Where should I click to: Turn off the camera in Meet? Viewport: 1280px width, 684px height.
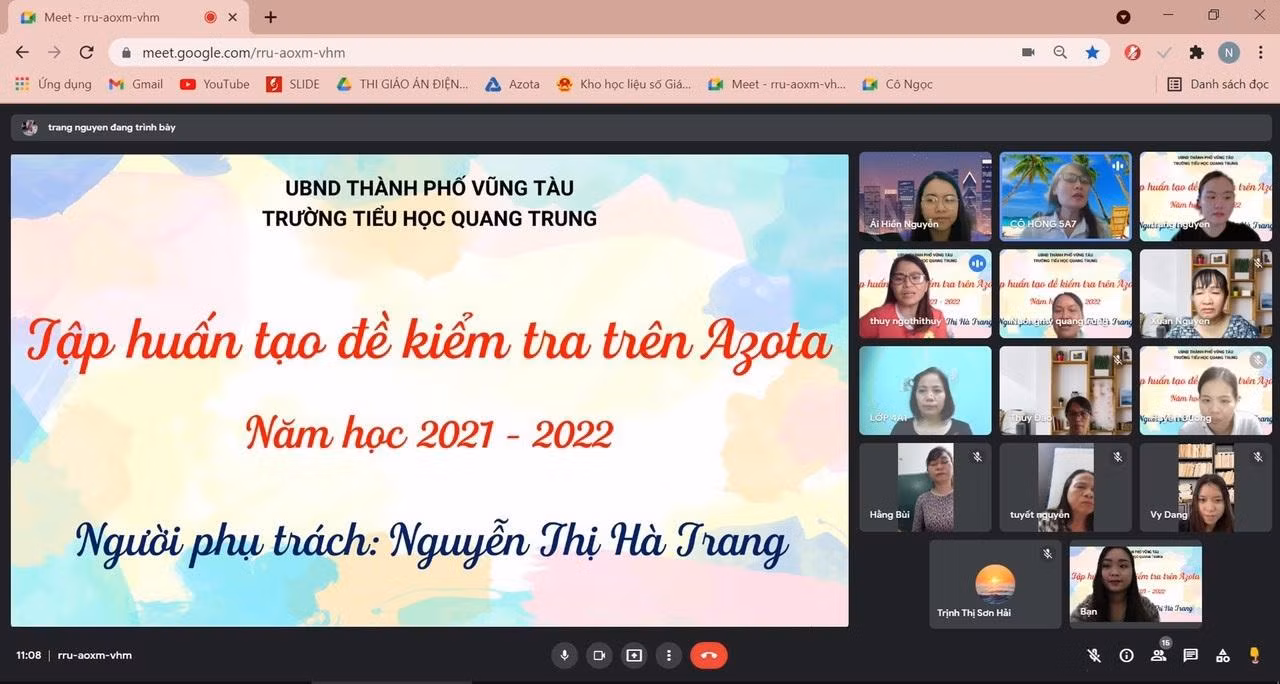click(599, 655)
